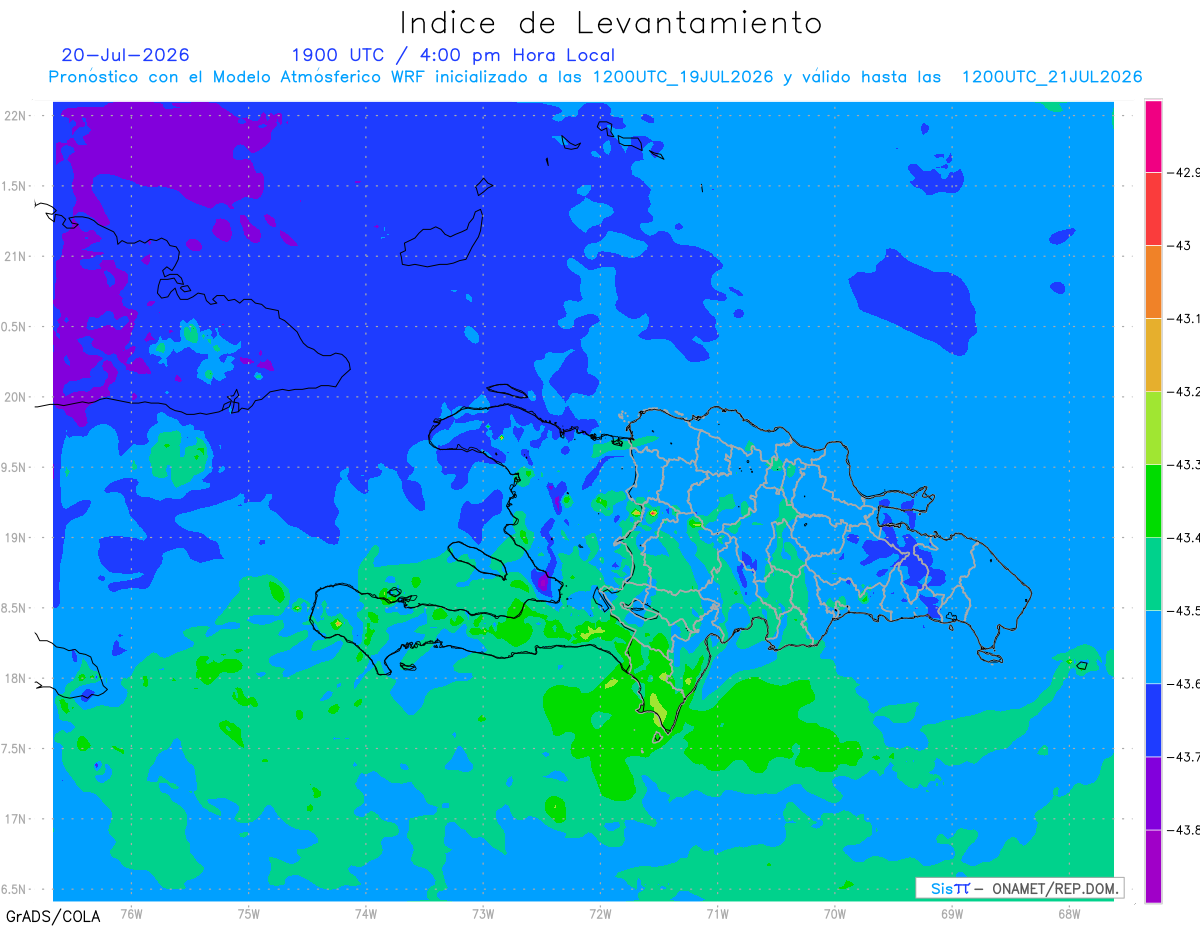Click the map title 'Indice de Levantamiento'
The image size is (1200, 927).
click(611, 22)
